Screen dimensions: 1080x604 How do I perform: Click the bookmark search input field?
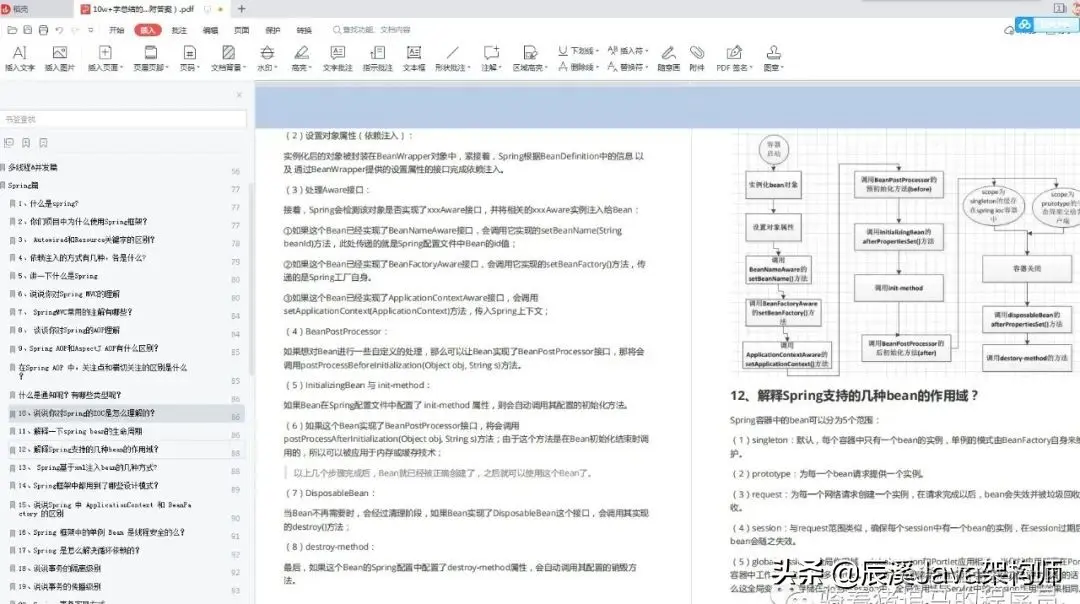point(123,119)
